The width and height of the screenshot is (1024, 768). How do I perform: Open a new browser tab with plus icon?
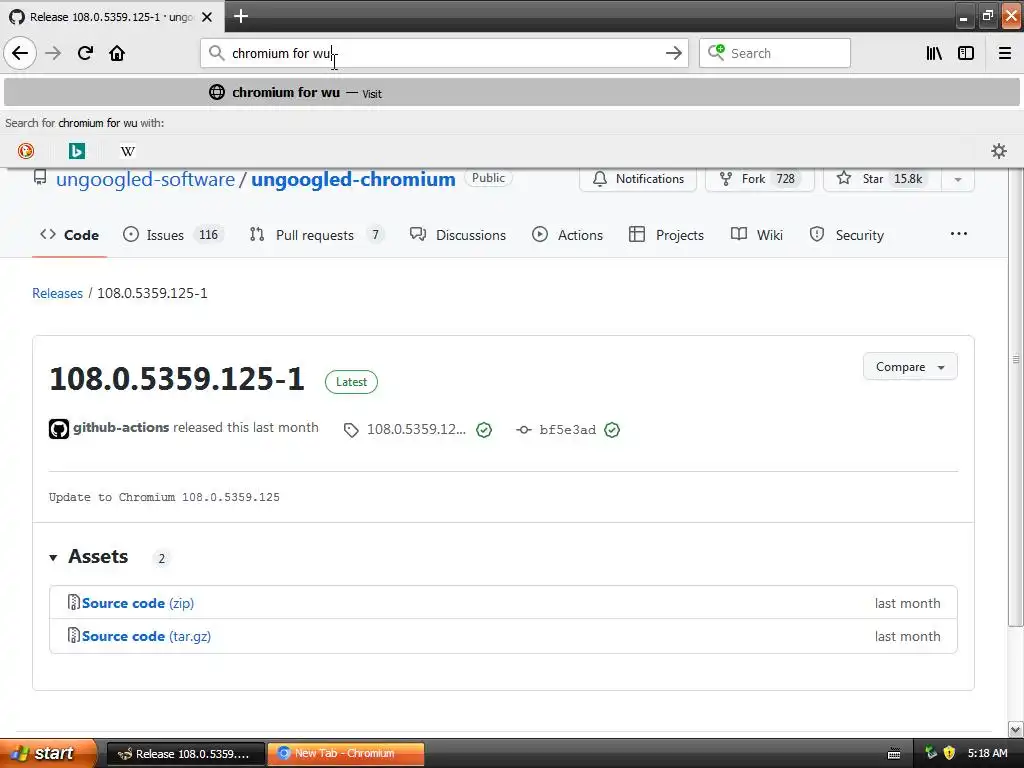(x=240, y=16)
